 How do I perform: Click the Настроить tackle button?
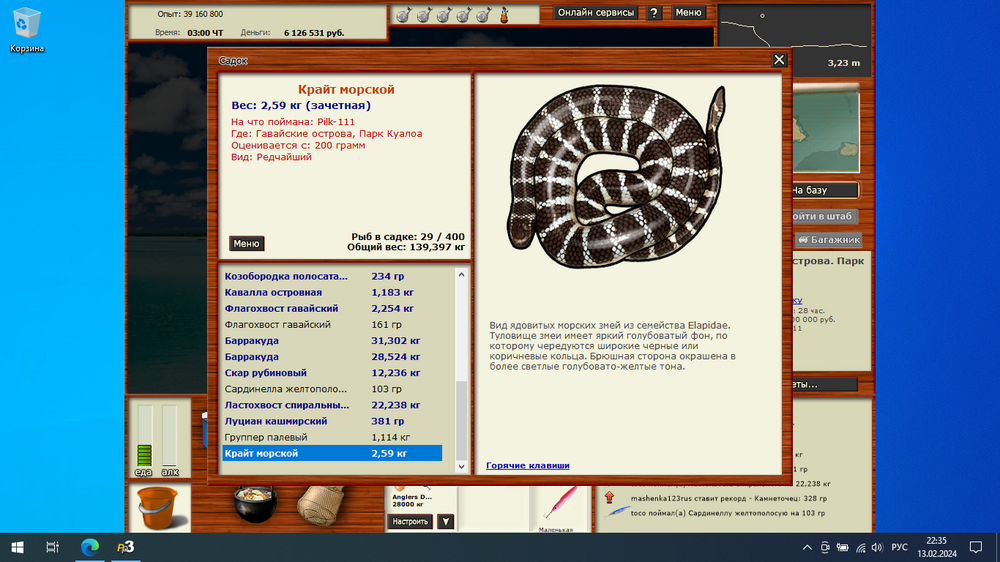click(410, 522)
